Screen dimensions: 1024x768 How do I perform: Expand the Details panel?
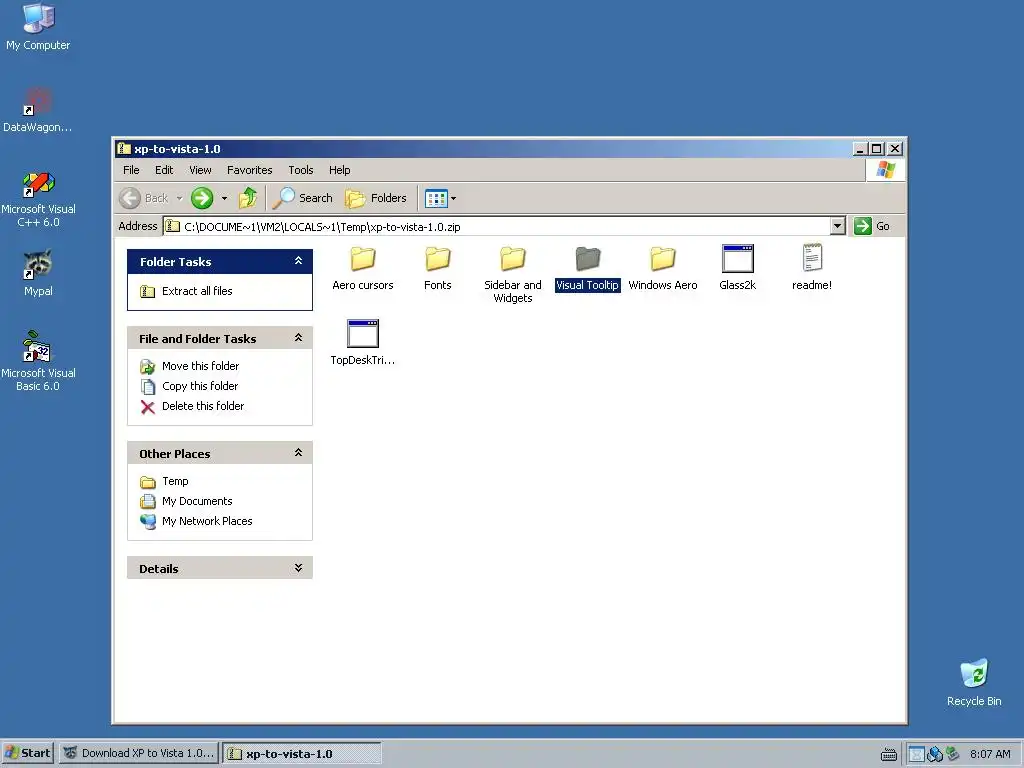pyautogui.click(x=298, y=568)
